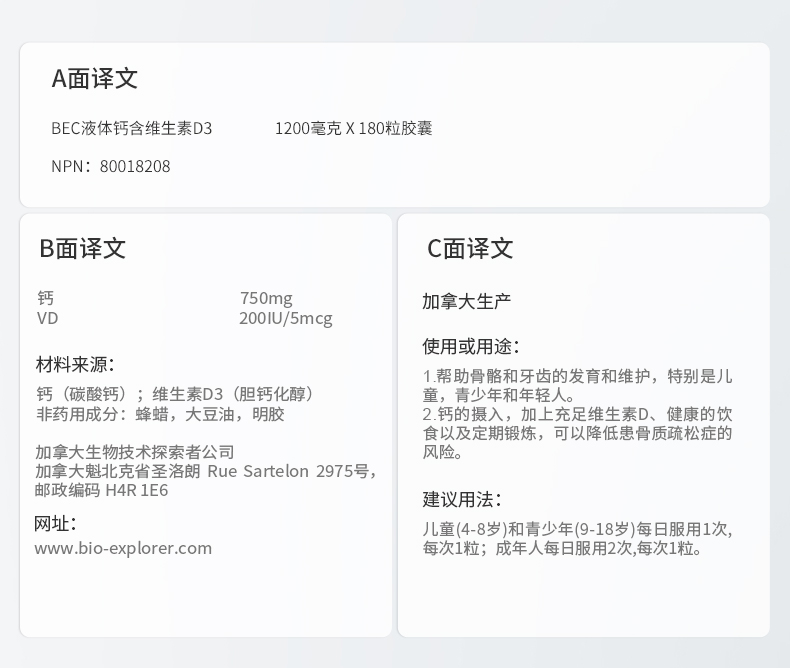The height and width of the screenshot is (668, 790).
Task: Click the '材料来源:' subheading
Action: [x=75, y=364]
